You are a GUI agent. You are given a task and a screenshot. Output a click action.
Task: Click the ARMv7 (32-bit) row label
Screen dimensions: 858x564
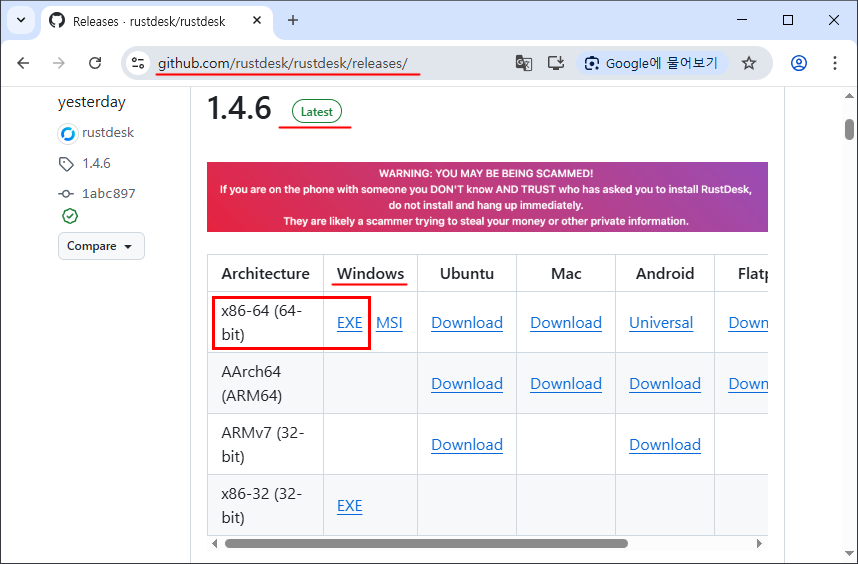(x=263, y=444)
